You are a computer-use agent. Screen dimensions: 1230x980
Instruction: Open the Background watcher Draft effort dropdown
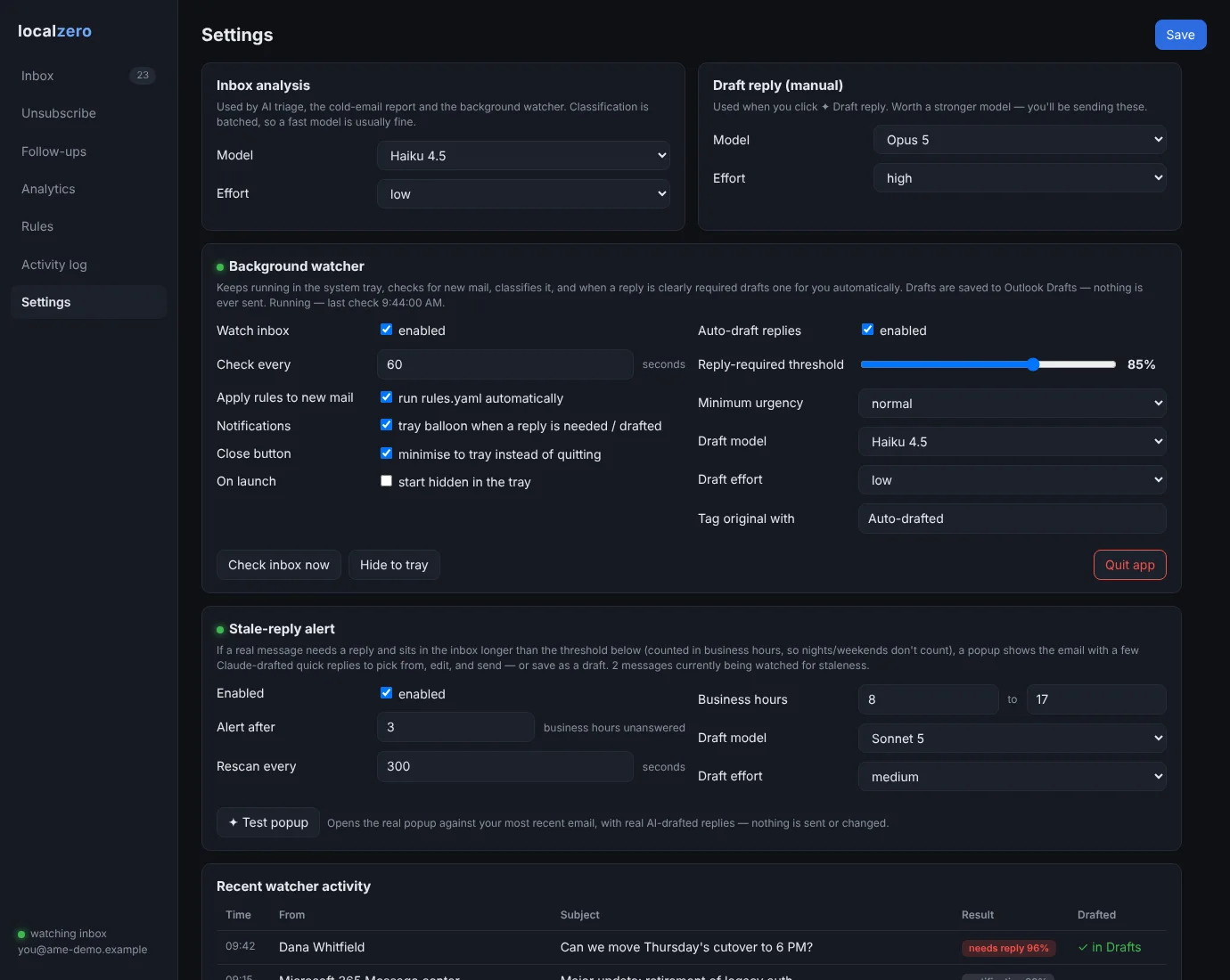tap(1013, 480)
